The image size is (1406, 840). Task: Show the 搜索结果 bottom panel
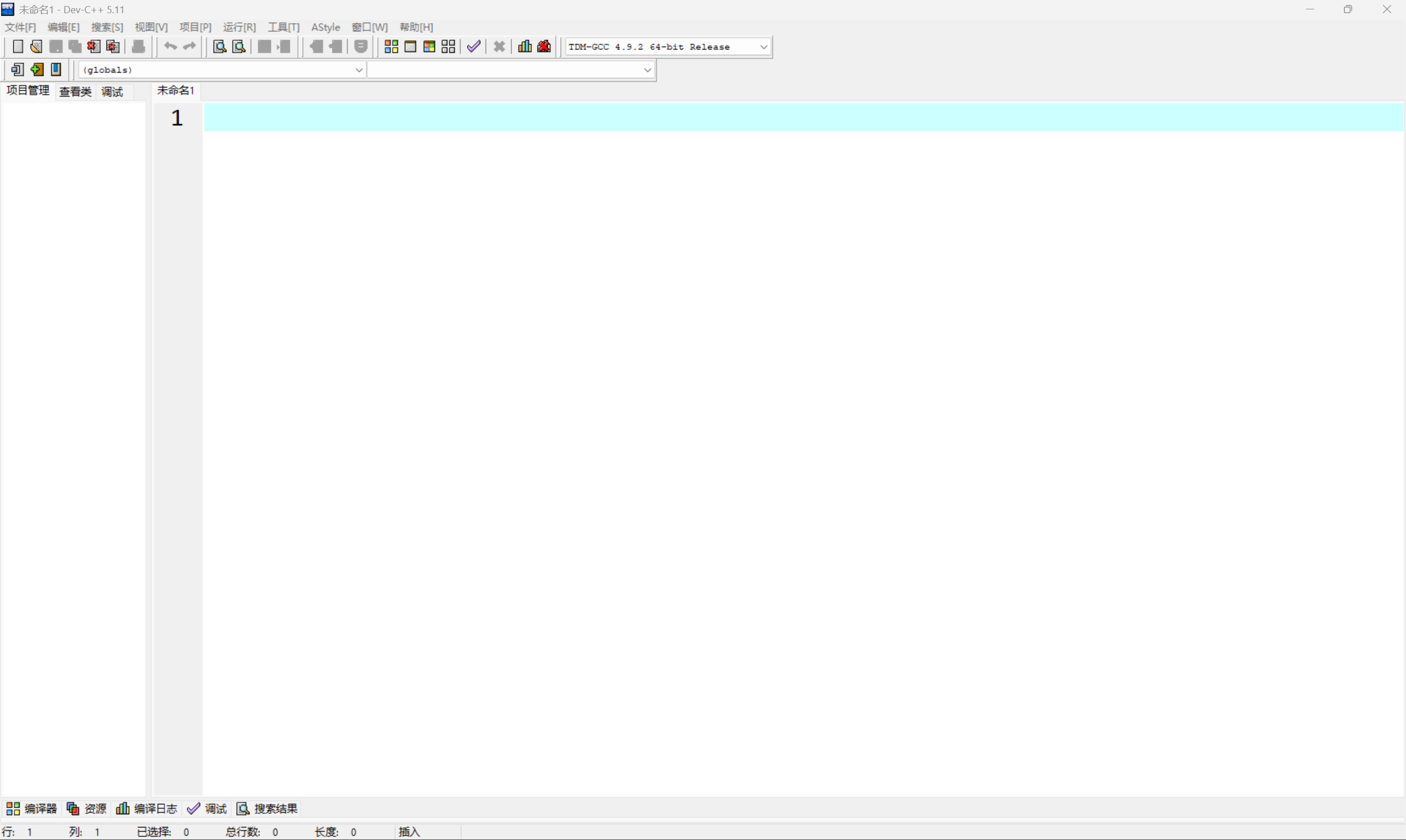267,808
